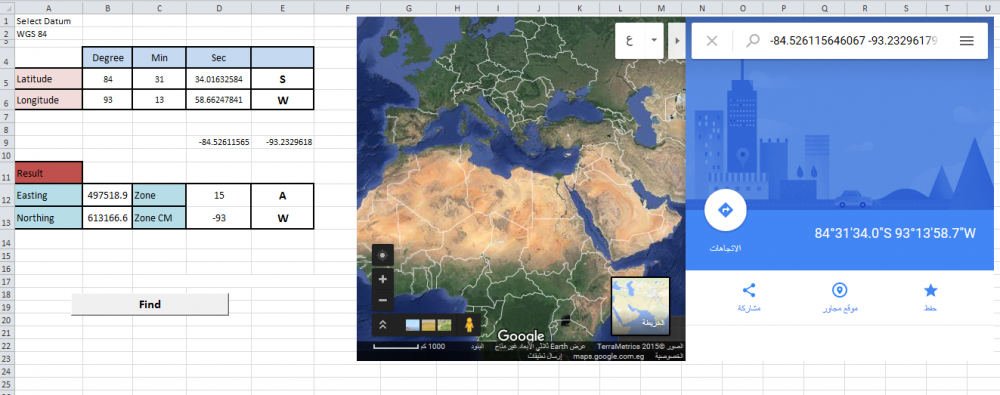The image size is (1000, 395).
Task: Select column F header
Action: pos(347,7)
